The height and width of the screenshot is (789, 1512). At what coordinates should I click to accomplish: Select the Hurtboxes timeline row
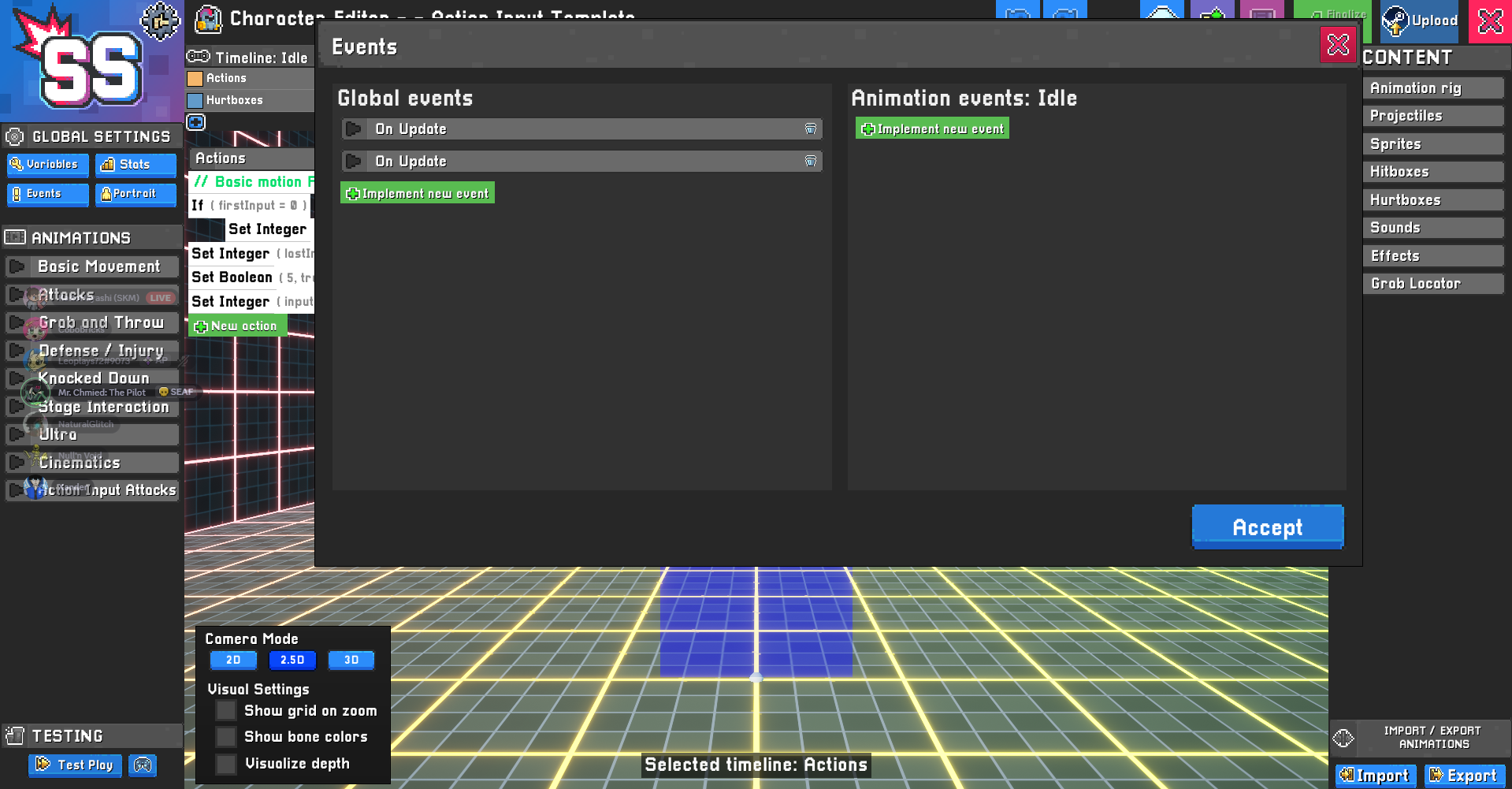pos(251,101)
